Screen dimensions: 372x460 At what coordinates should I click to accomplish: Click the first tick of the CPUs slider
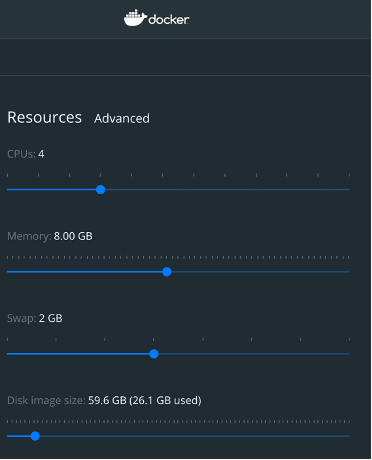(x=8, y=175)
